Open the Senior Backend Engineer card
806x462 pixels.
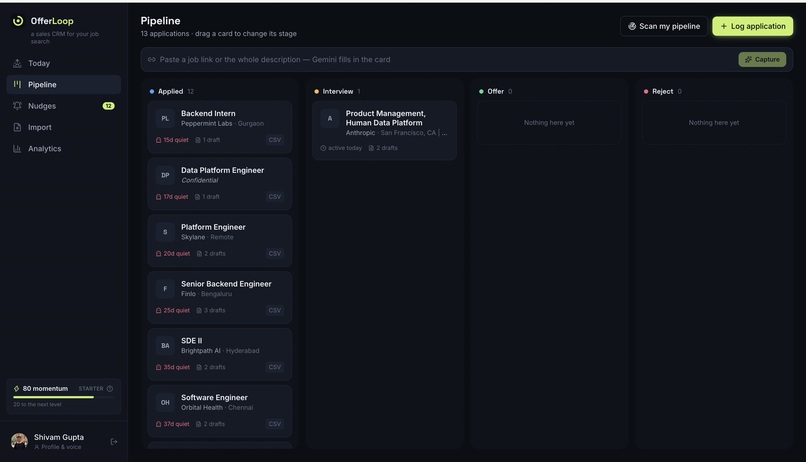[x=220, y=297]
